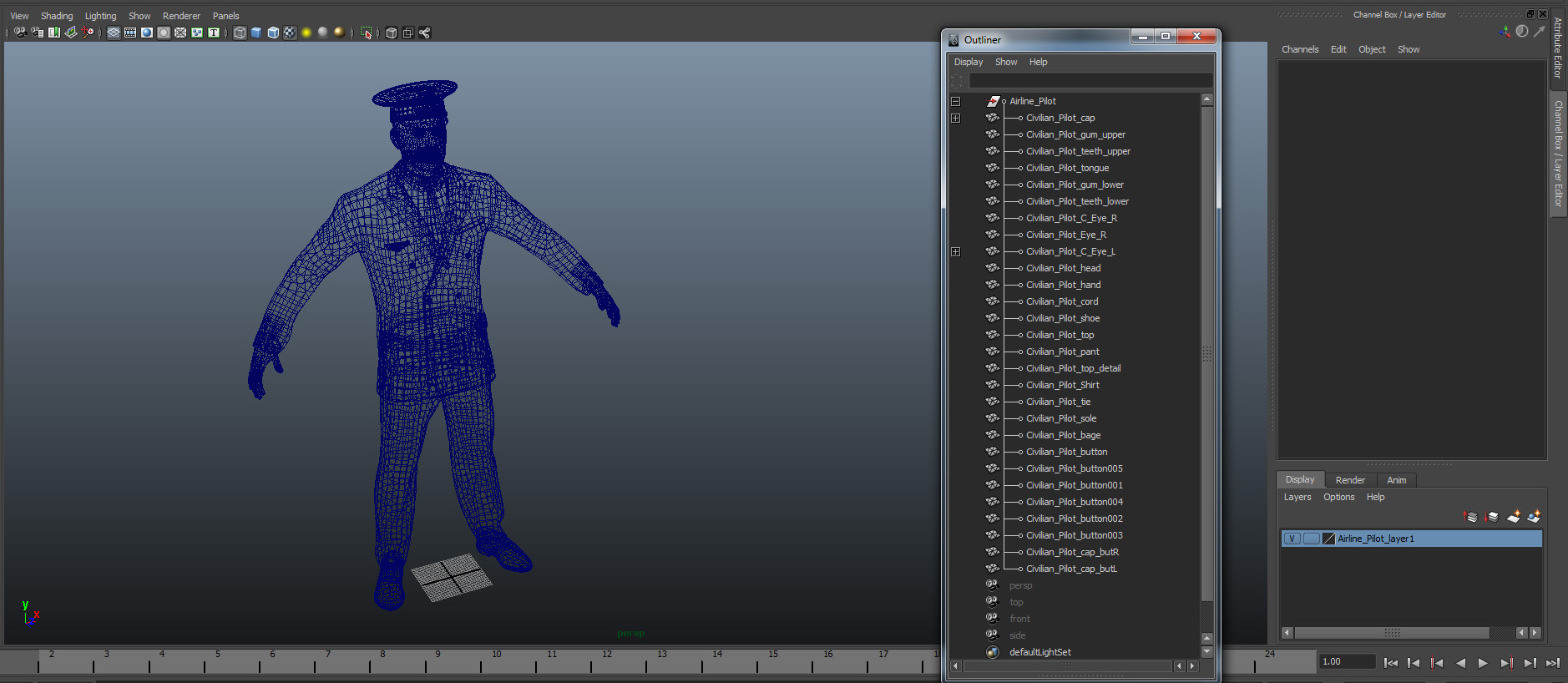Click the Camera Attributes icon
Image resolution: width=1568 pixels, height=683 pixels.
pyautogui.click(x=37, y=33)
